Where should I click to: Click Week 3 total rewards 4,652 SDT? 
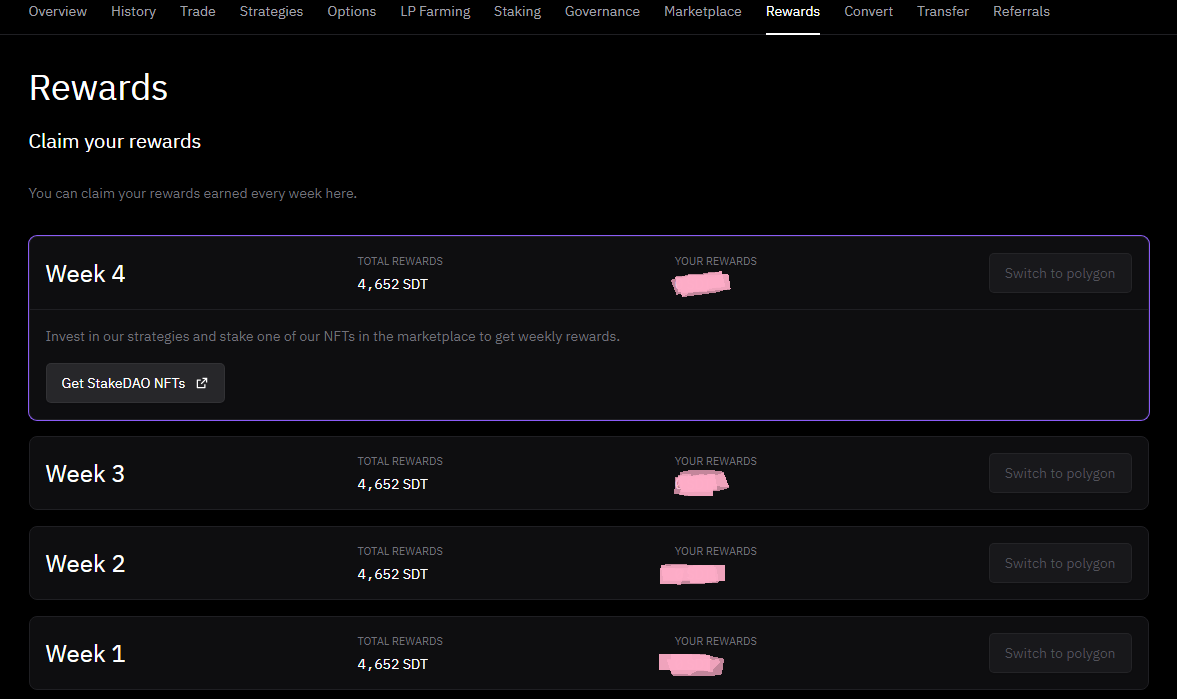point(393,484)
